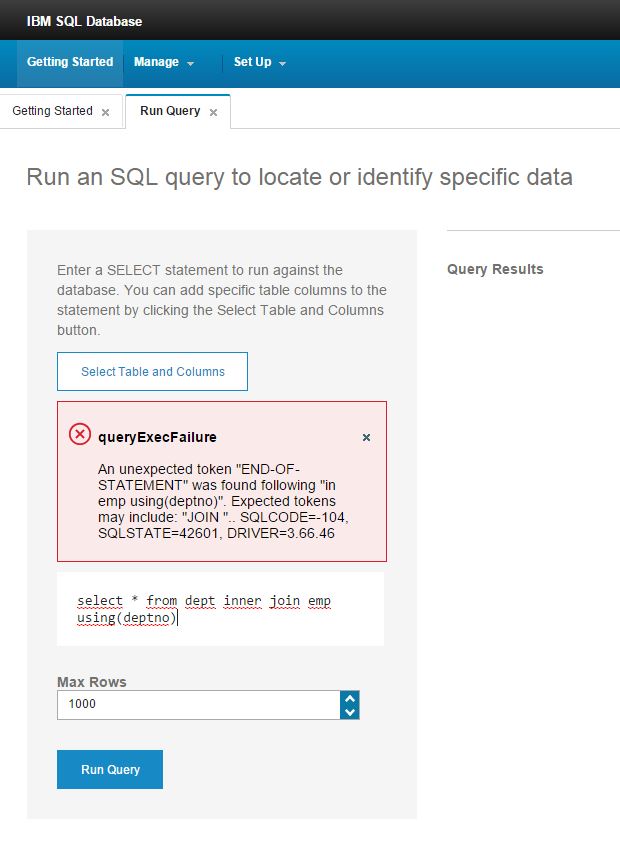This screenshot has width=620, height=842.
Task: Increase Max Rows with up arrow
Action: [350, 698]
